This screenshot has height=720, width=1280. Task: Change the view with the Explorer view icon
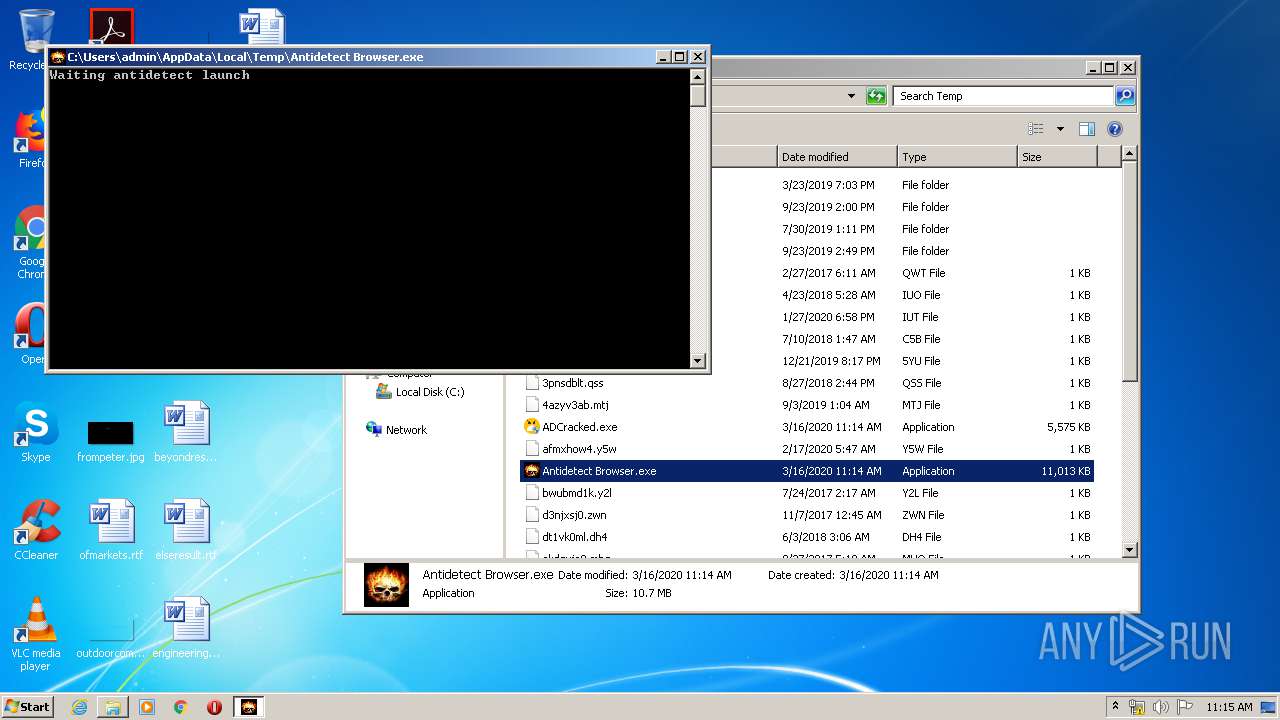pos(1036,129)
